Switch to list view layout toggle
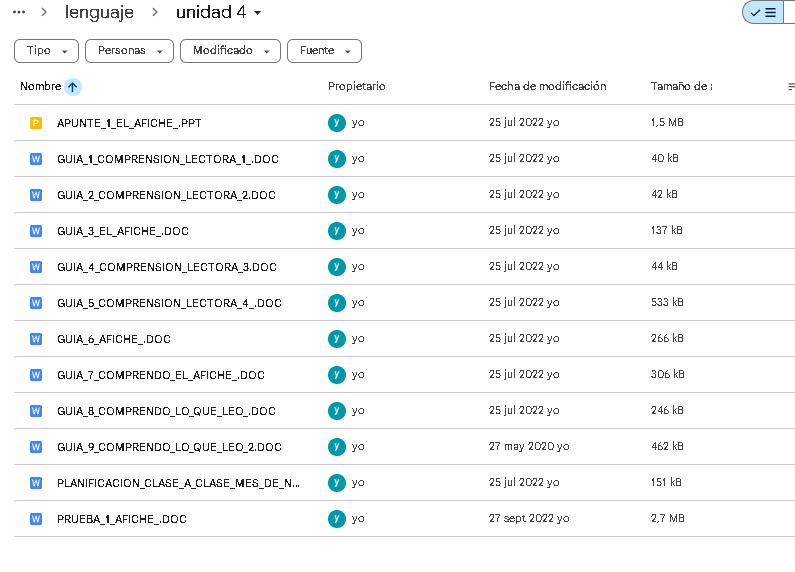This screenshot has height=572, width=795. pos(763,12)
